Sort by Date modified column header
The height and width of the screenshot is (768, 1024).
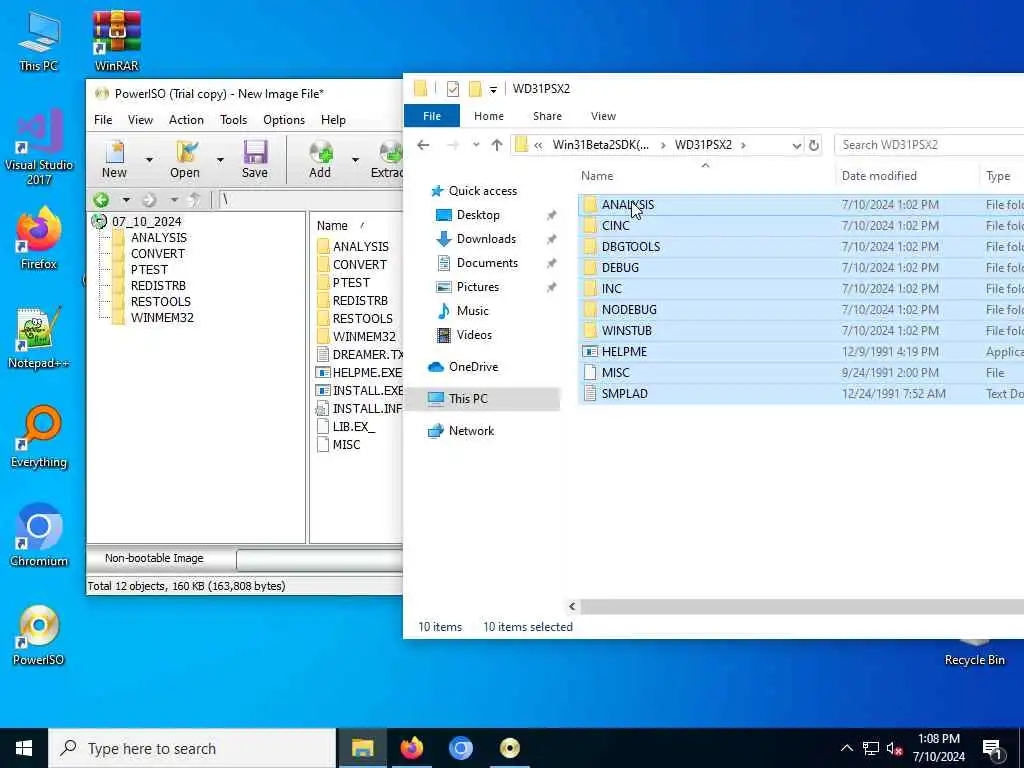click(x=879, y=176)
